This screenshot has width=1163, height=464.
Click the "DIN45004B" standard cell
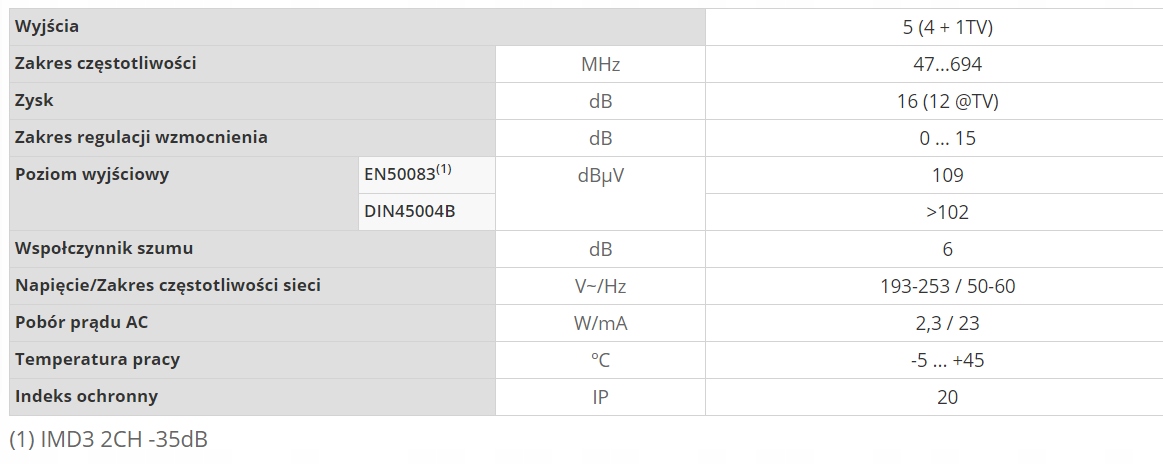click(410, 212)
